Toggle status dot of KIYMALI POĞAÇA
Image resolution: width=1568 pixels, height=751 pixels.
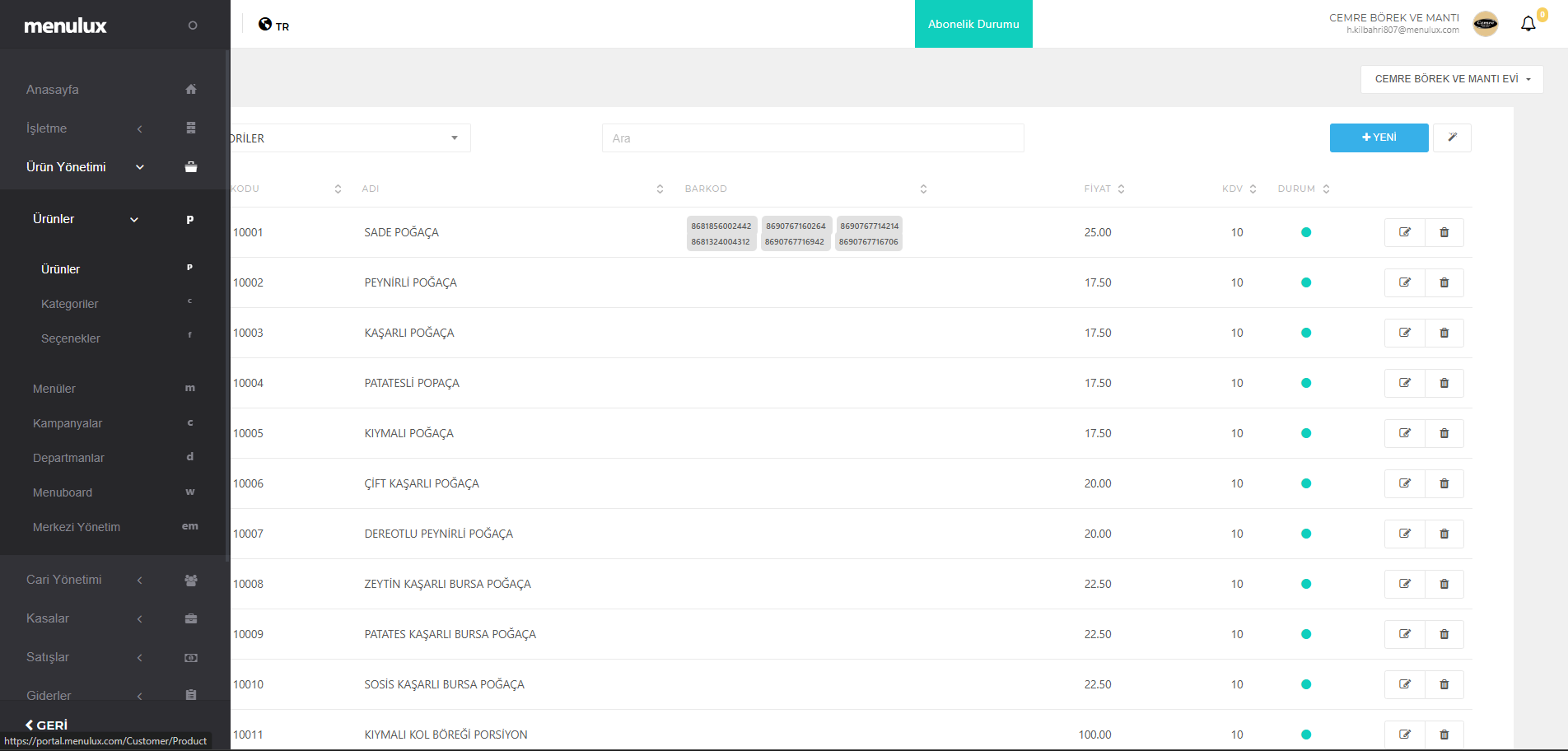[1306, 433]
